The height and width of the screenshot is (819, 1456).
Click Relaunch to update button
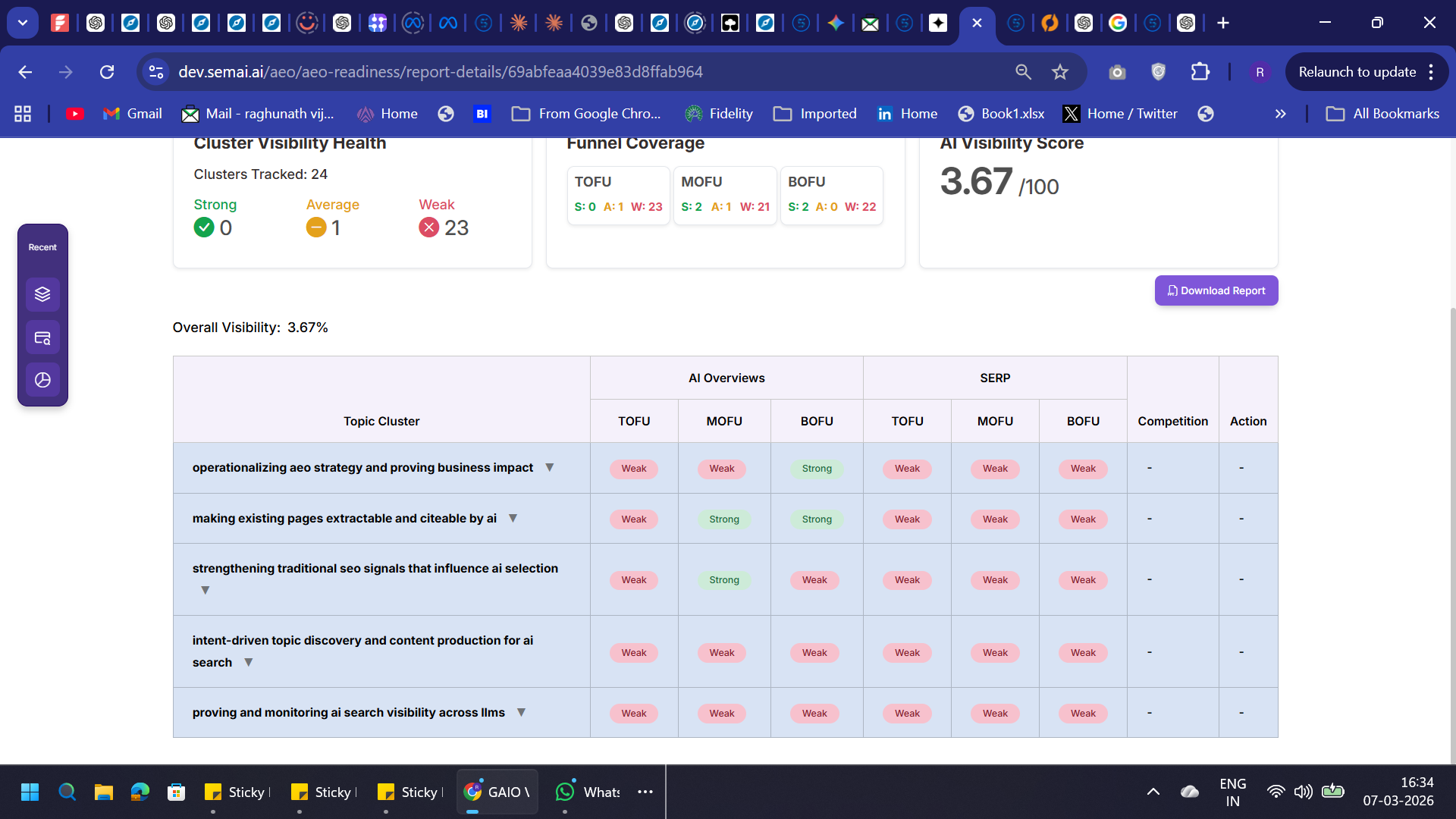(1357, 72)
